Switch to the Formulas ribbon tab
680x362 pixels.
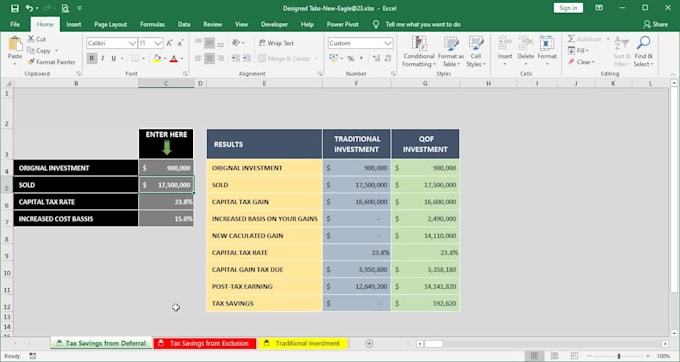pos(152,24)
